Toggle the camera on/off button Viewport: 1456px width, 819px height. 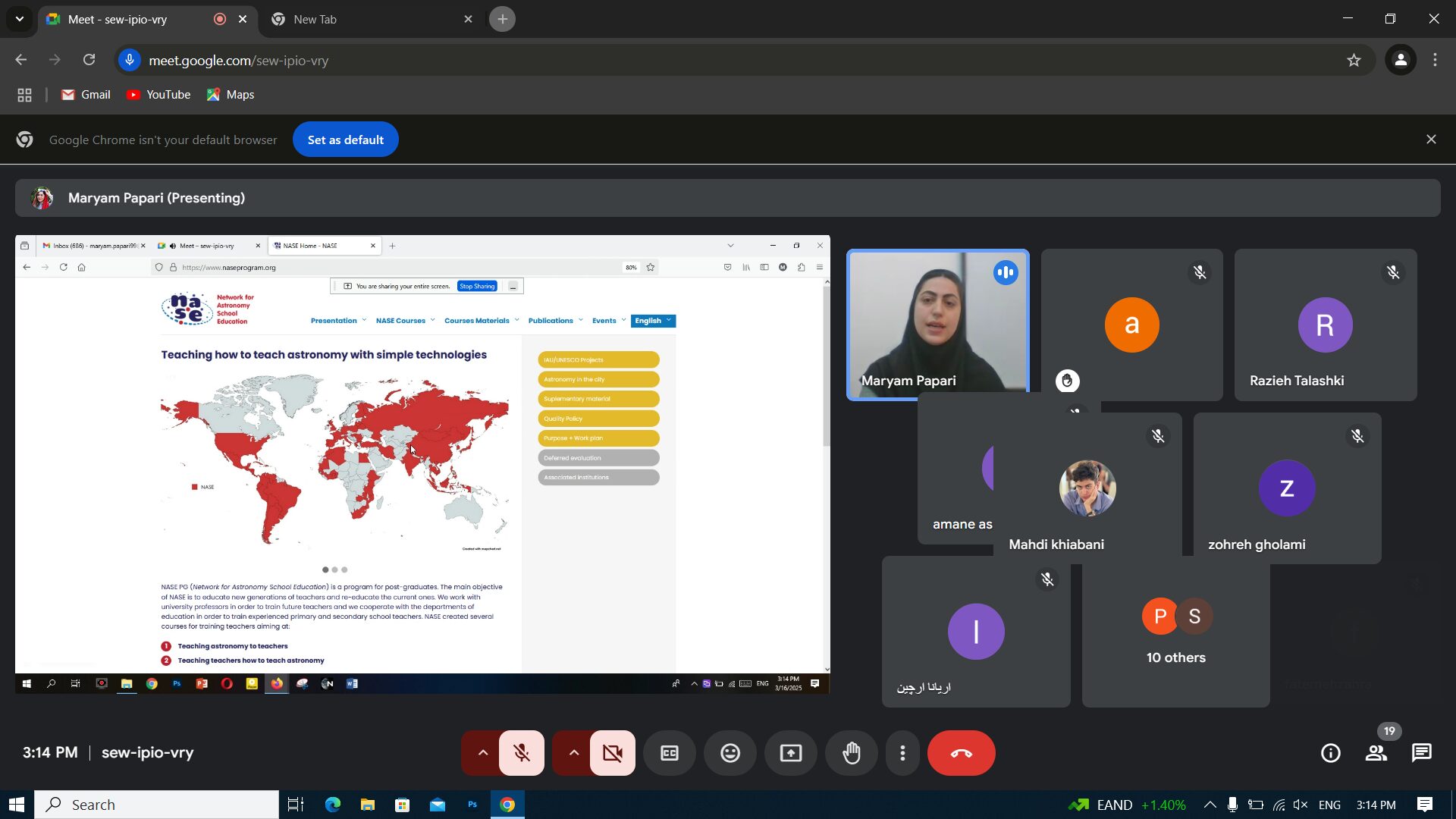coord(613,753)
